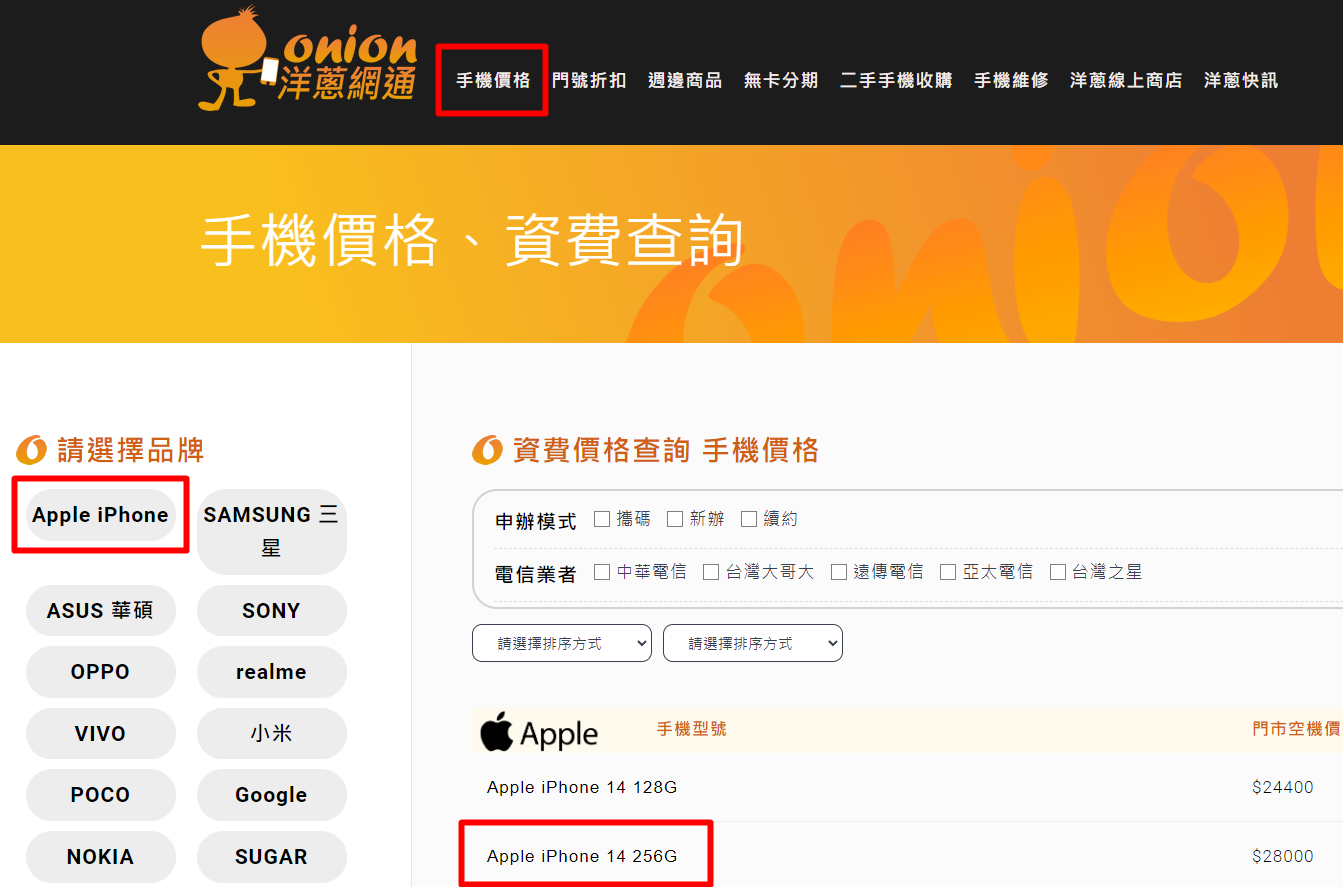This screenshot has height=887, width=1343.
Task: Open the 手機價格 menu item
Action: point(493,80)
